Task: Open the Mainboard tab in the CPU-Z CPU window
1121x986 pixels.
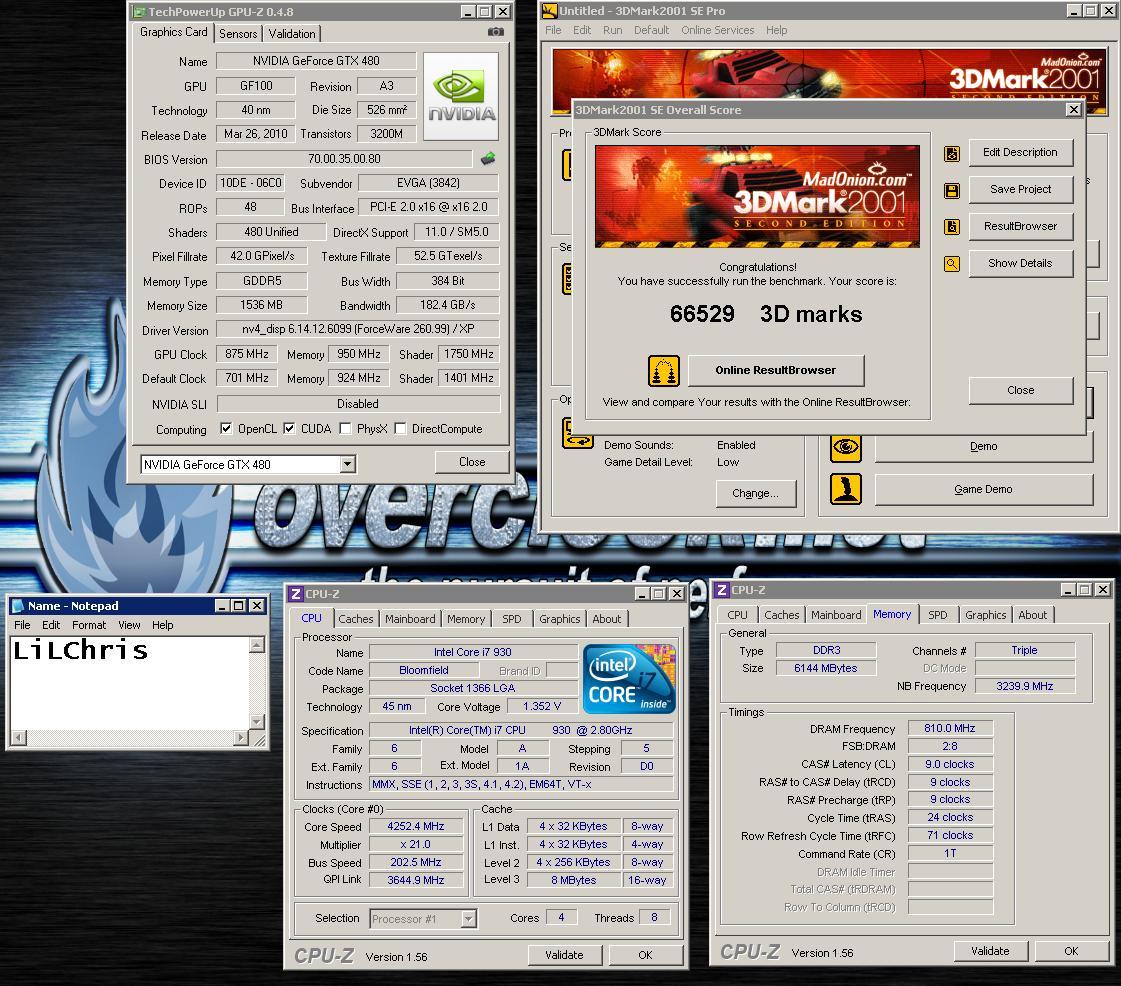Action: click(x=410, y=619)
